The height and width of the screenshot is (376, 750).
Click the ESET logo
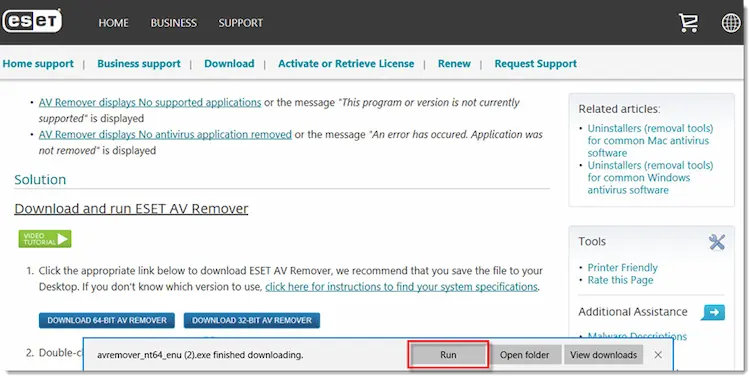coord(32,21)
